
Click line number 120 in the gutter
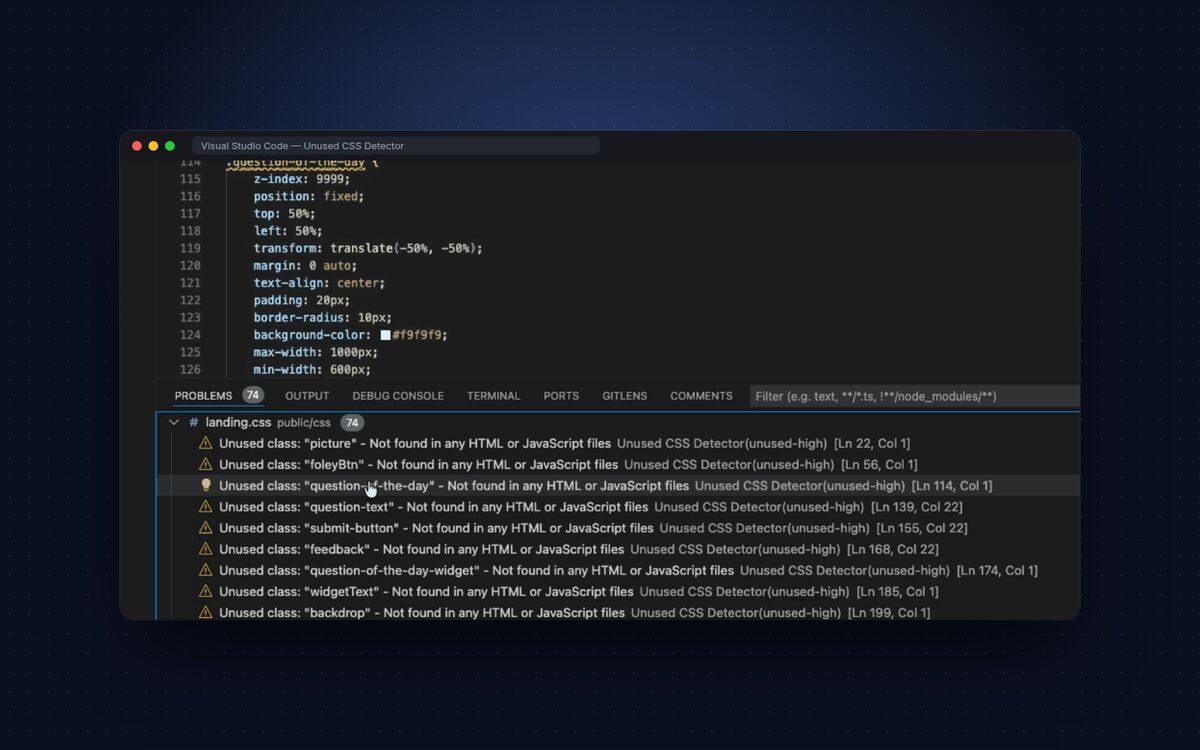190,265
